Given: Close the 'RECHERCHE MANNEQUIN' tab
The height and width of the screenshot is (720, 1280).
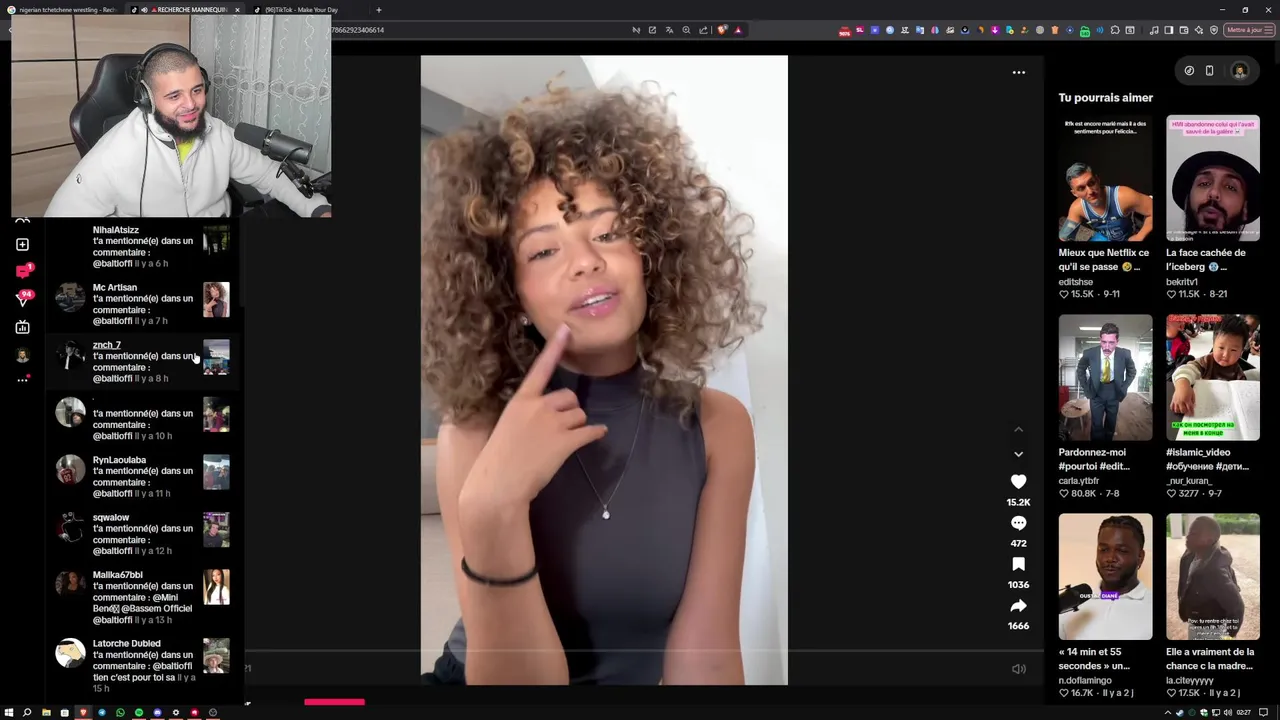Looking at the screenshot, I should click(x=237, y=10).
